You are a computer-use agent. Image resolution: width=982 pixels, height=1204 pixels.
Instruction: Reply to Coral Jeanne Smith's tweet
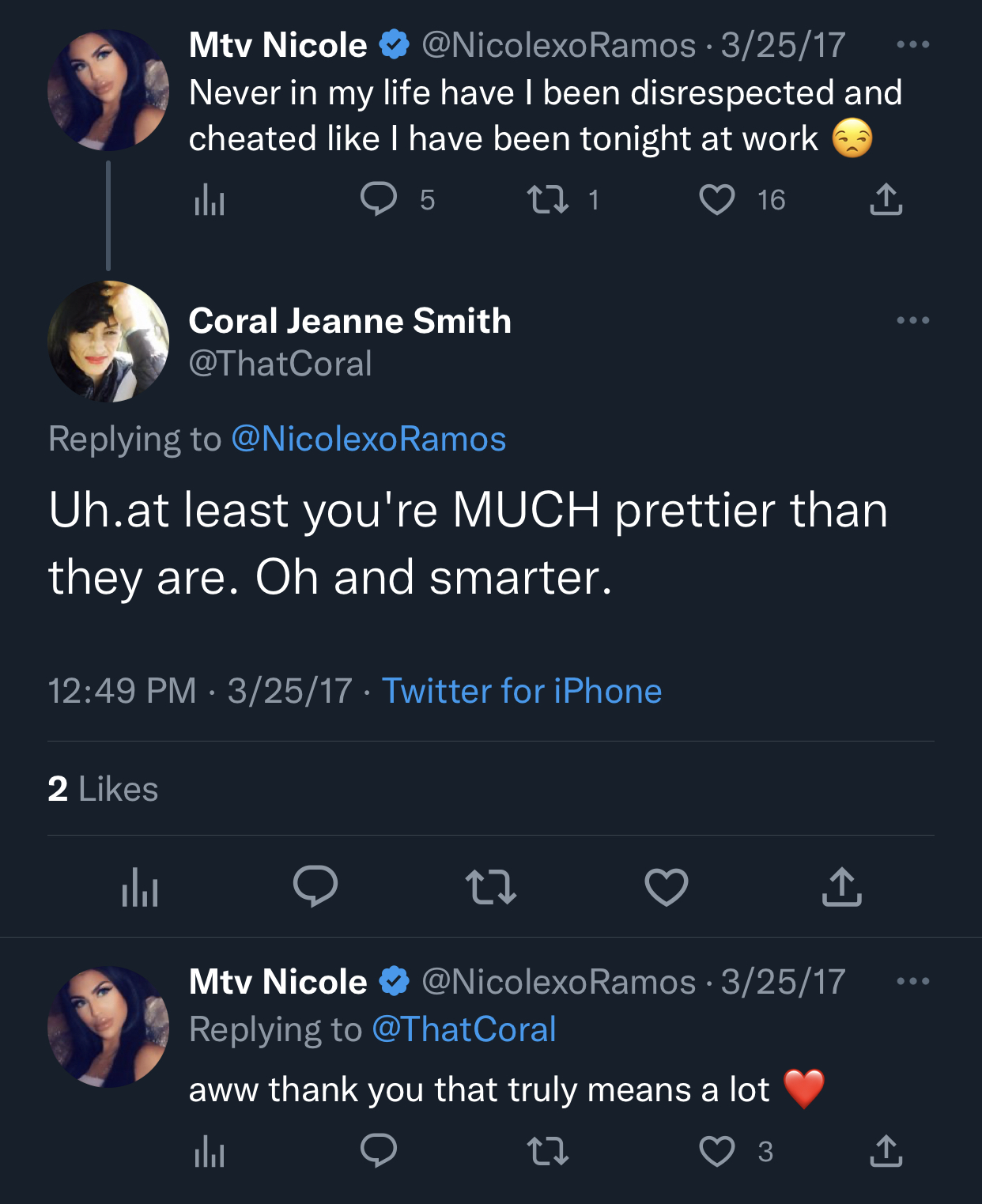[x=315, y=886]
